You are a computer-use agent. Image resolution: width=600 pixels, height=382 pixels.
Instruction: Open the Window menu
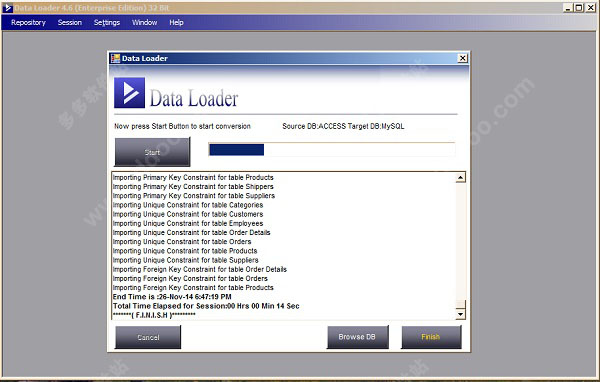[145, 23]
